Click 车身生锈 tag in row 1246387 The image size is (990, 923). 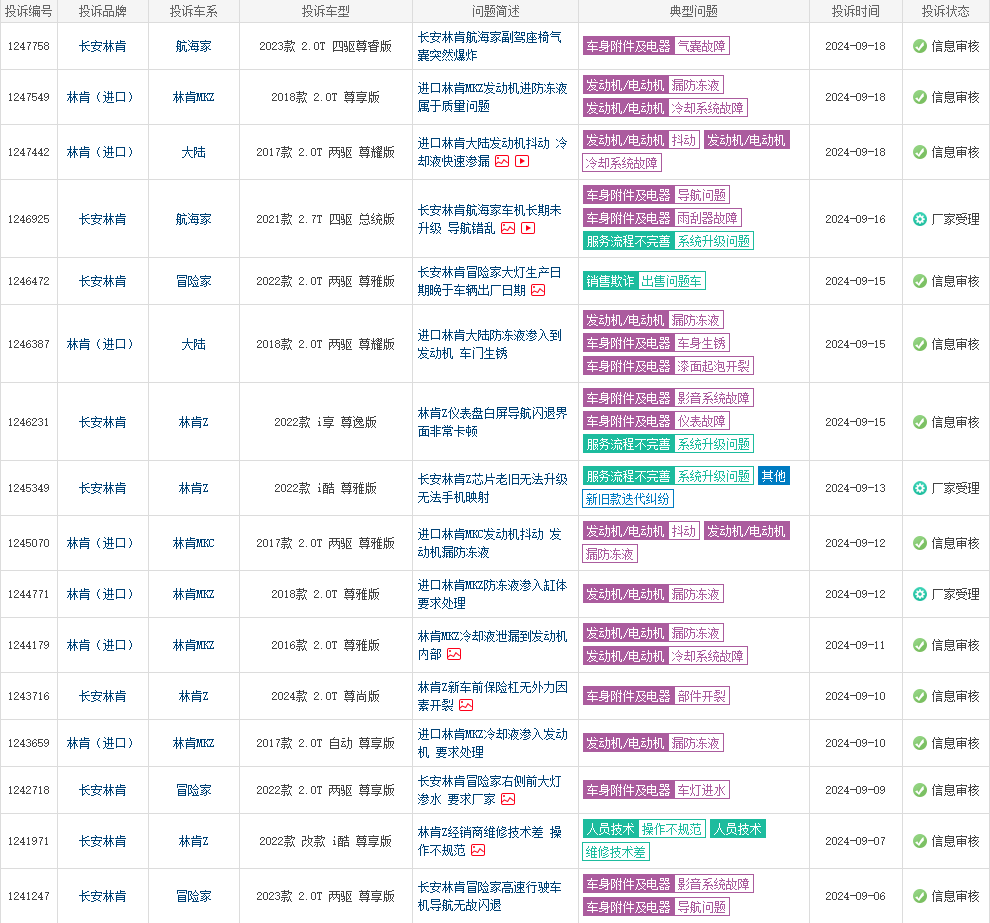[x=701, y=343]
